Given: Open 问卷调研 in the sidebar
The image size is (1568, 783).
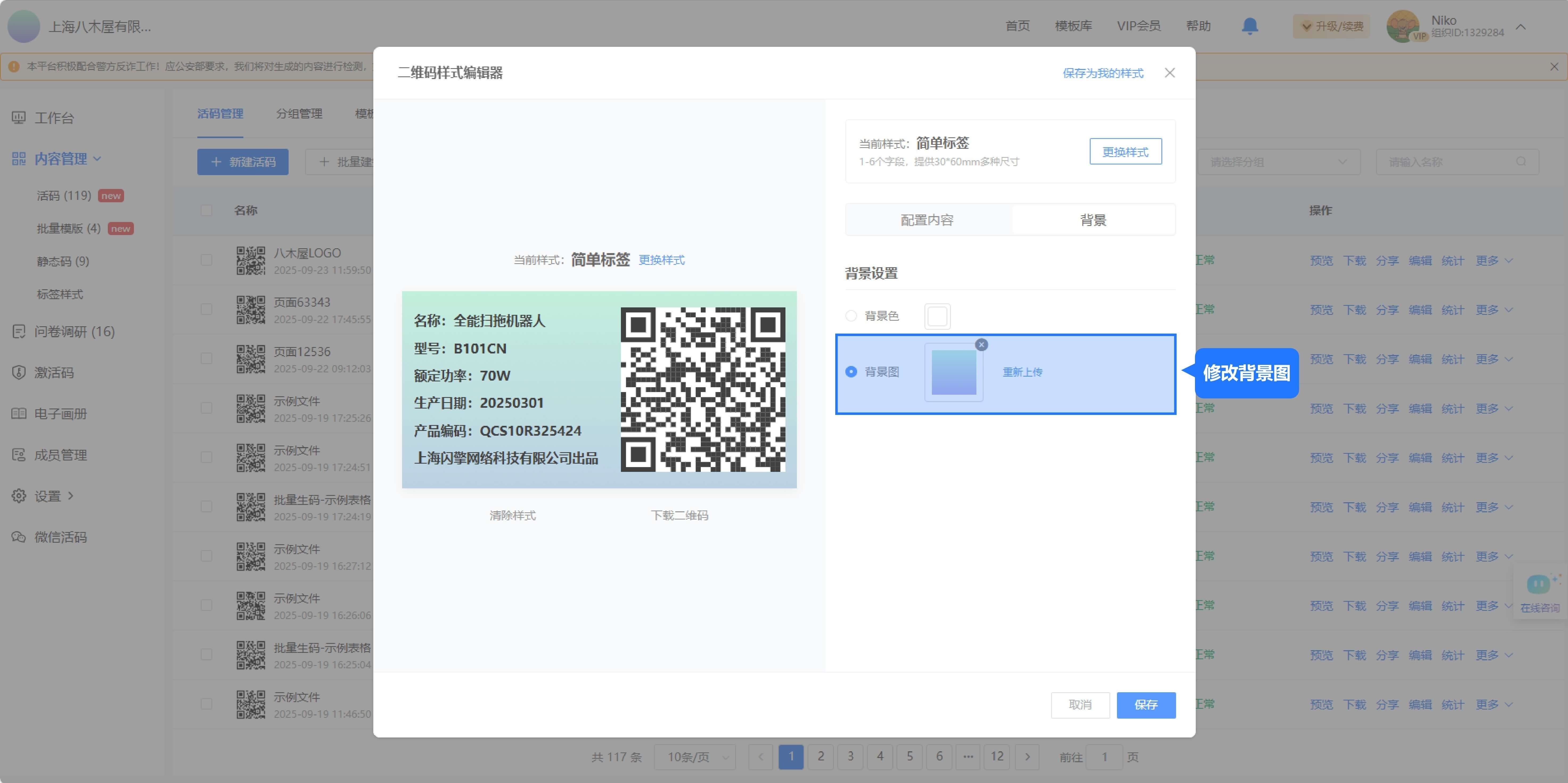Looking at the screenshot, I should [74, 332].
